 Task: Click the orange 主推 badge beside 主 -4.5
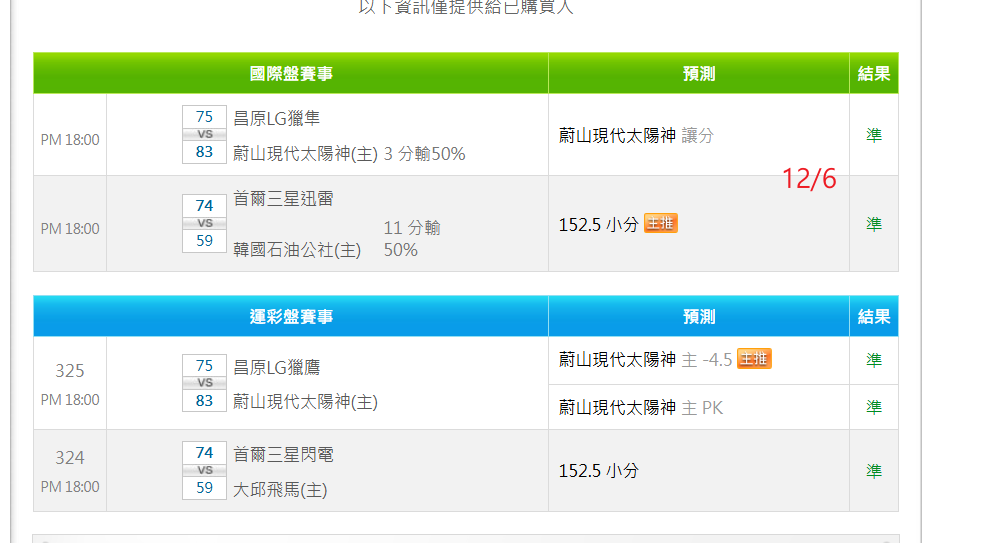[754, 359]
